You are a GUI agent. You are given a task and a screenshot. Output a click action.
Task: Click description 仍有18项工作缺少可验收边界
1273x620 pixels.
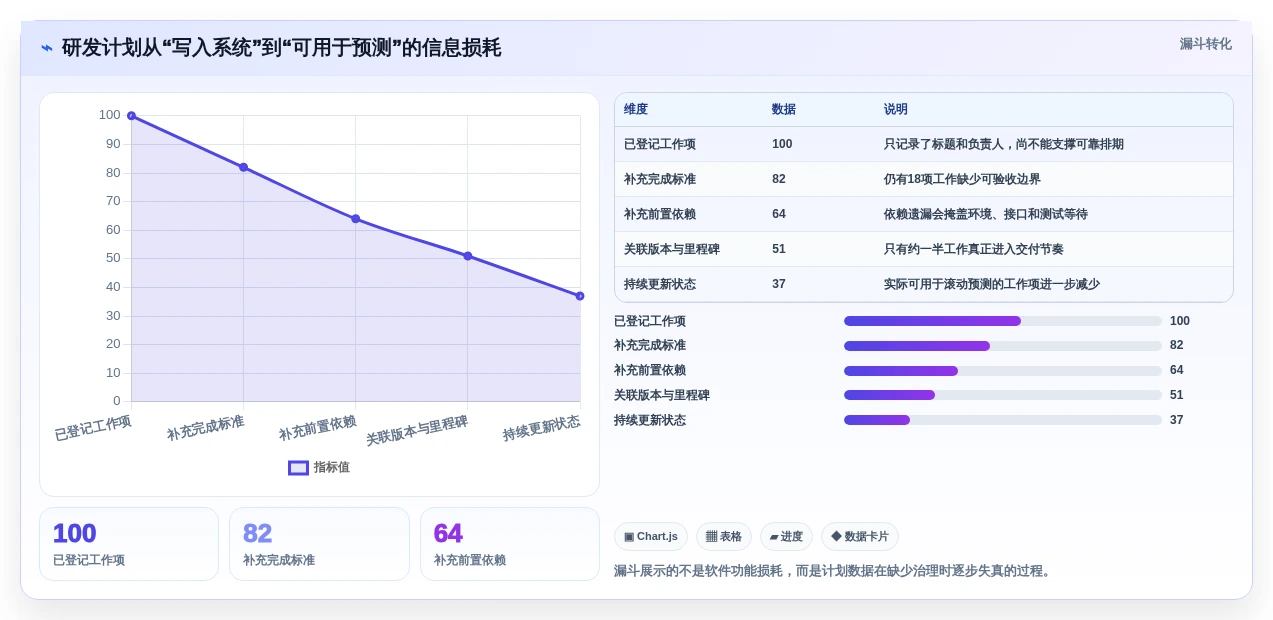962,179
